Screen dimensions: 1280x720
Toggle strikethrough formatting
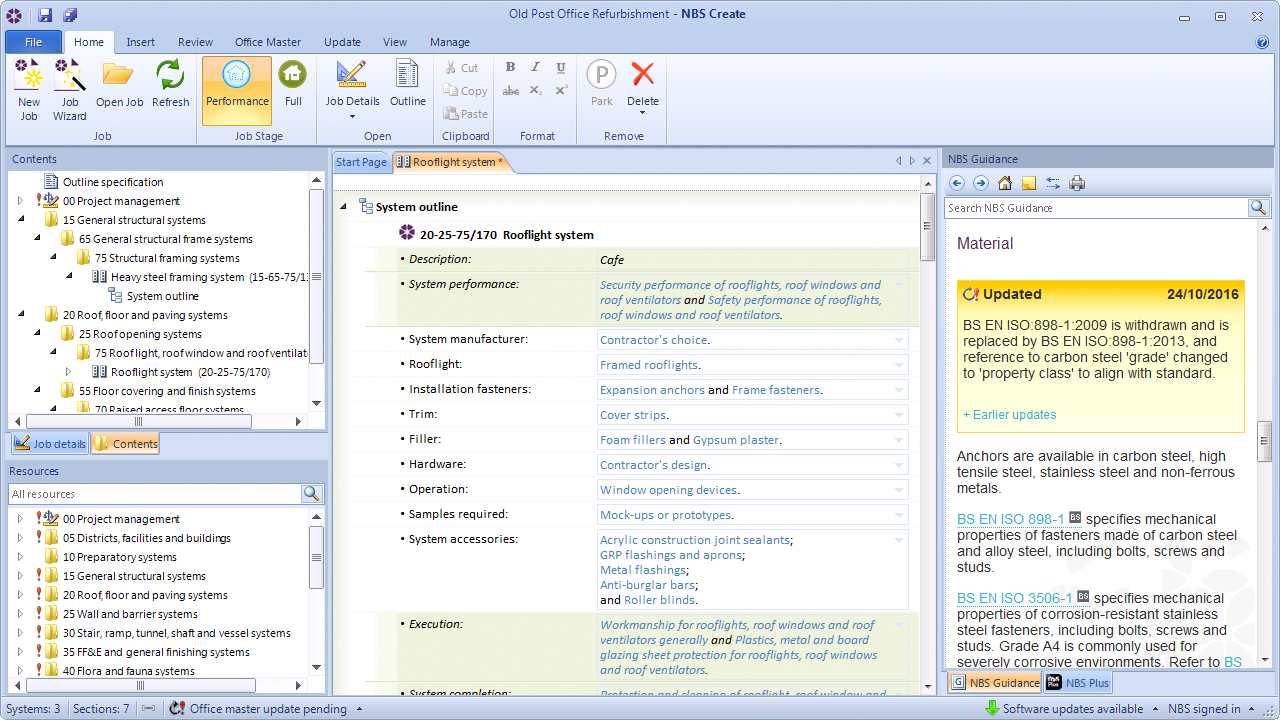click(510, 91)
